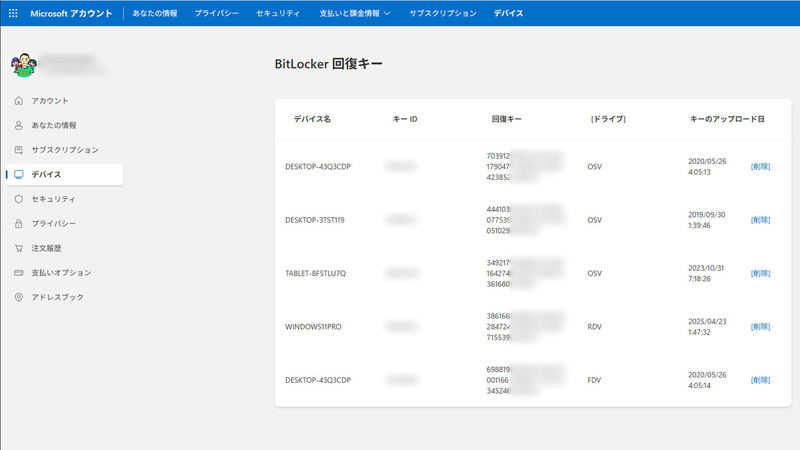Viewport: 800px width, 450px height.
Task: Open プライバシー in top navigation
Action: tap(216, 13)
